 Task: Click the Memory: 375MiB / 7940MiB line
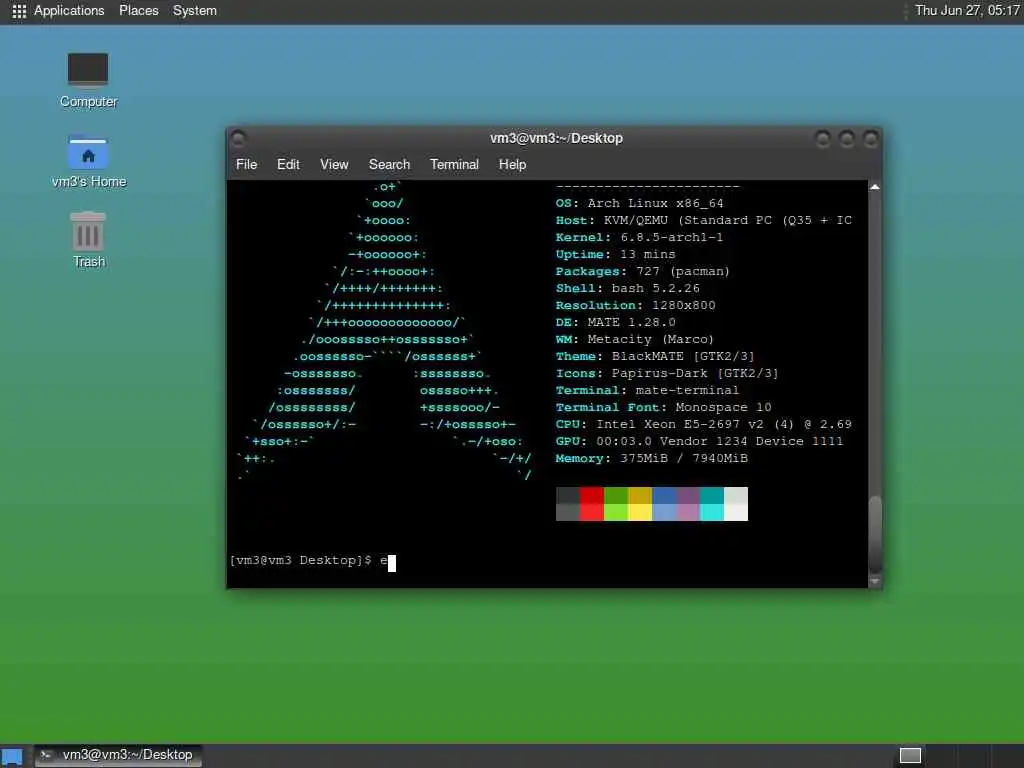point(652,458)
